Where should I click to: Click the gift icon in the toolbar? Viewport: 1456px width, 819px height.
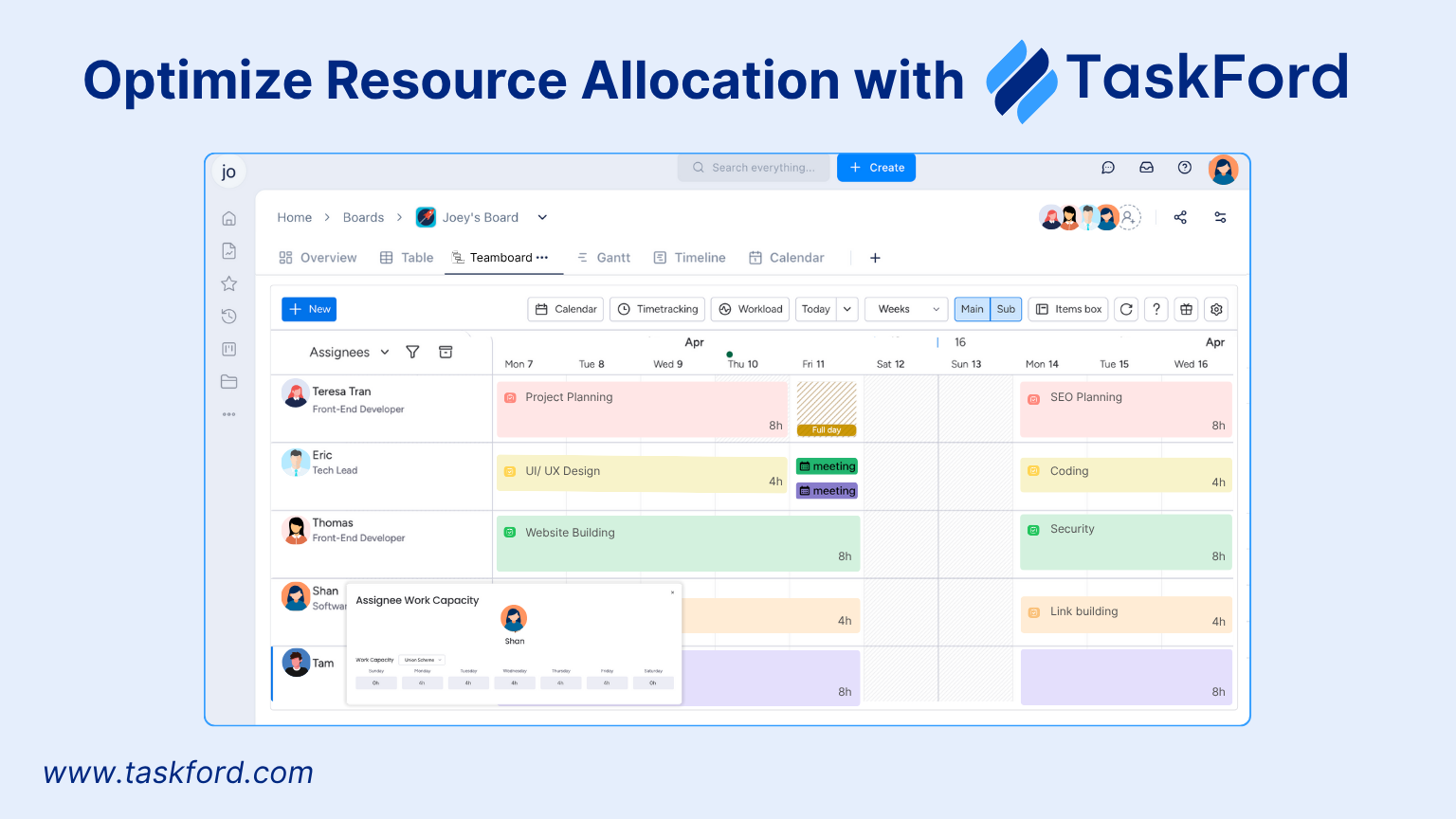[1186, 309]
